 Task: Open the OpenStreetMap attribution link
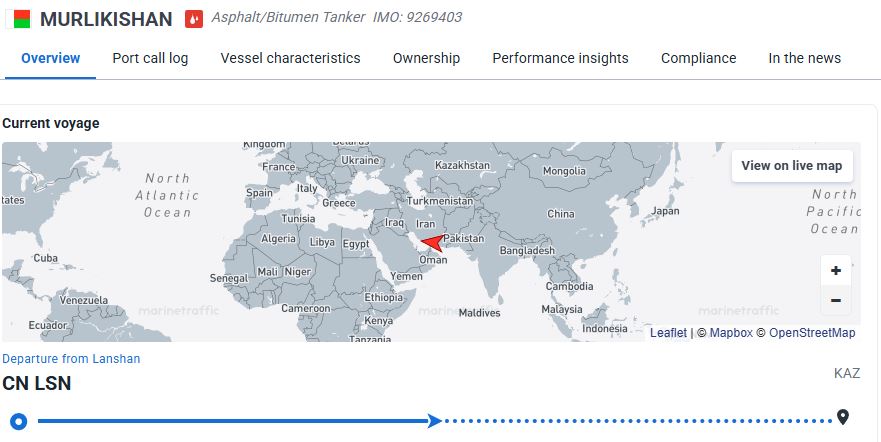812,333
